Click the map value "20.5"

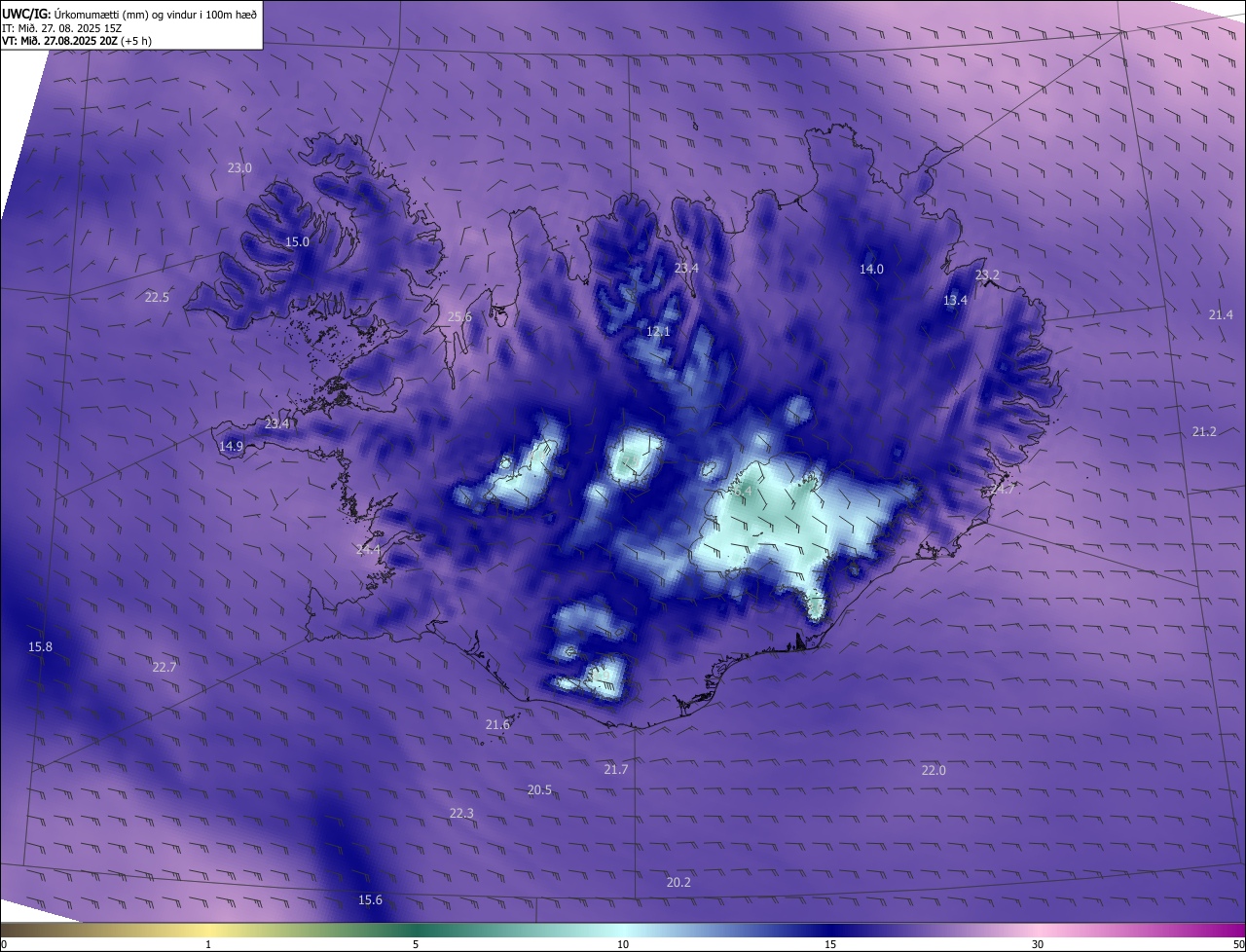pos(539,789)
